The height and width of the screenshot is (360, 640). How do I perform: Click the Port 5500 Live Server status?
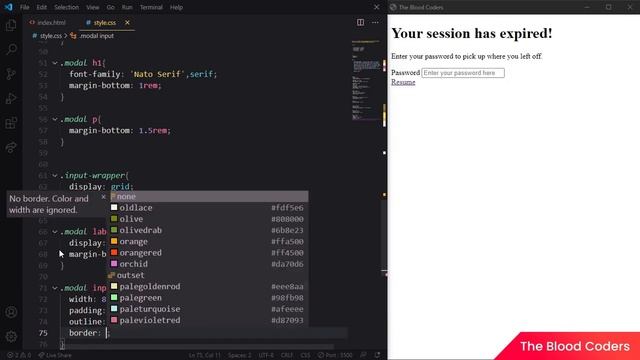pyautogui.click(x=335, y=355)
